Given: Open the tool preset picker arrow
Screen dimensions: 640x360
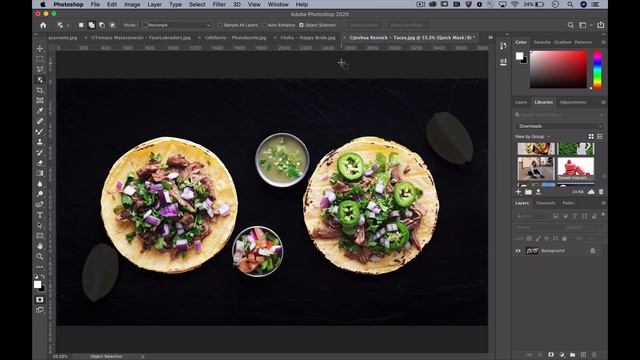Looking at the screenshot, I should tap(68, 25).
